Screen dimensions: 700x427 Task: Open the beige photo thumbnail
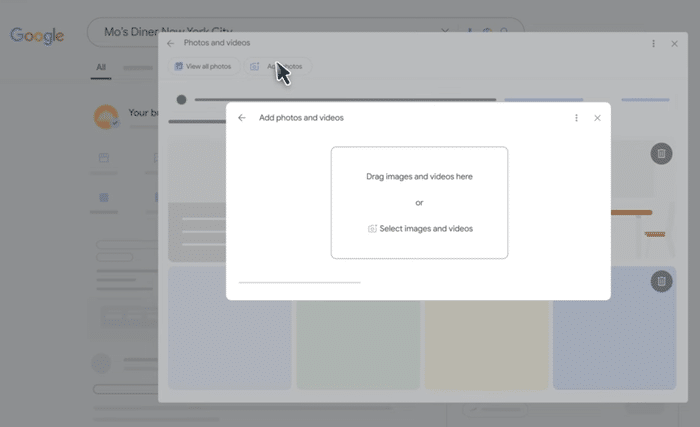point(486,344)
